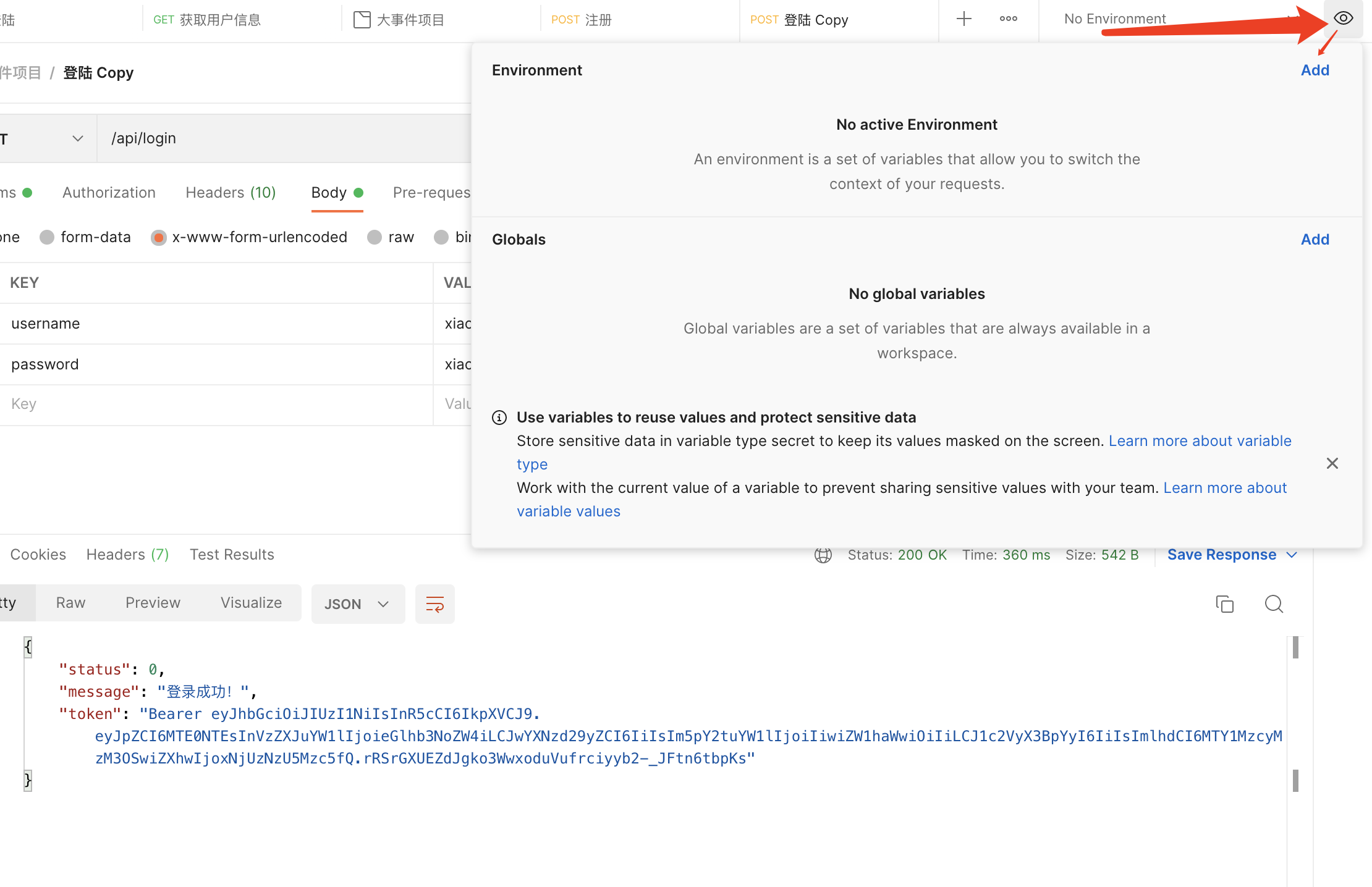Open the environment quick look eye icon
Viewport: 1372px width, 887px height.
(1342, 19)
